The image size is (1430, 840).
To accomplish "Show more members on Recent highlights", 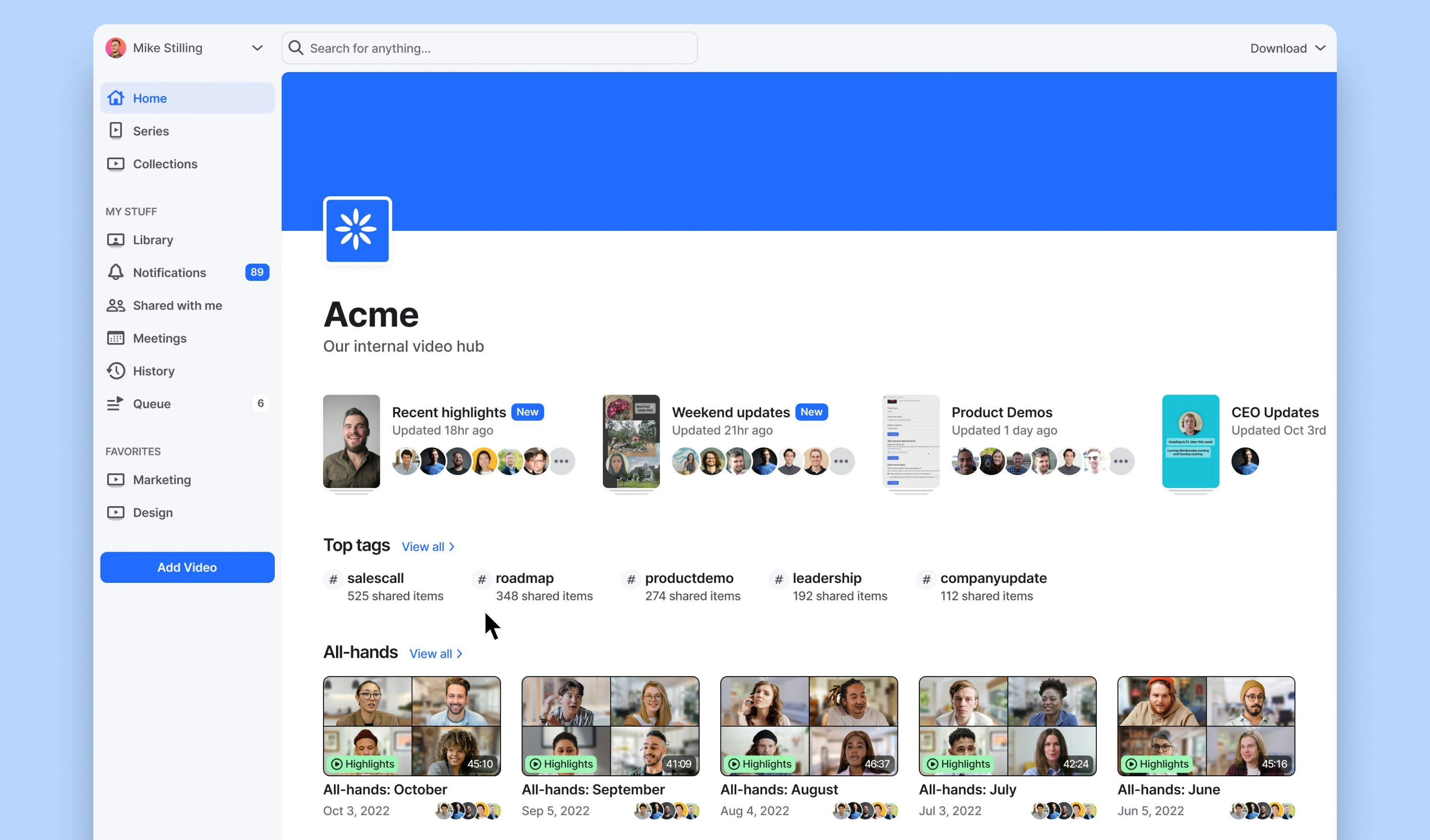I will click(x=561, y=461).
